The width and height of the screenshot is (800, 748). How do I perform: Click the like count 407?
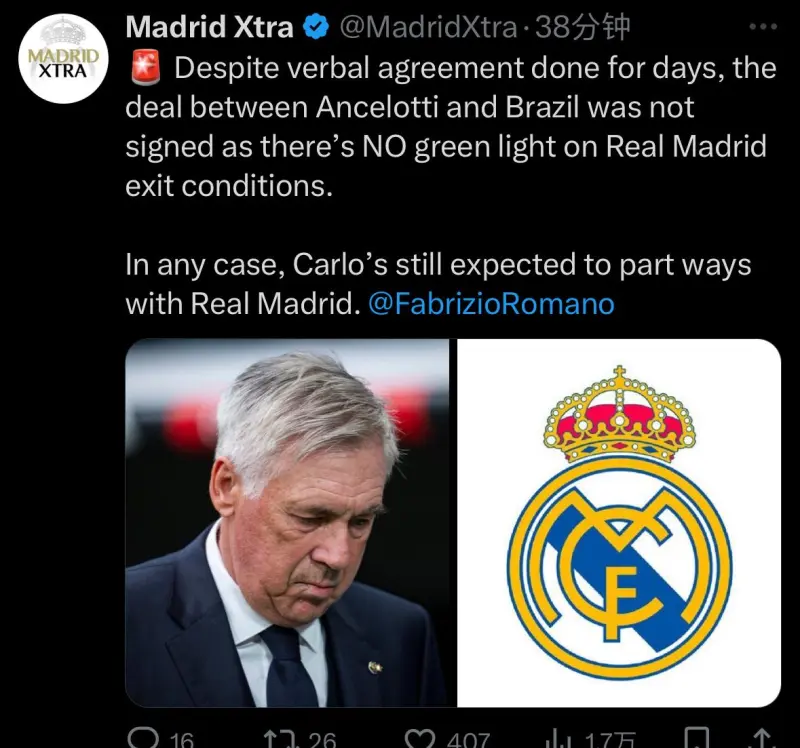[468, 739]
